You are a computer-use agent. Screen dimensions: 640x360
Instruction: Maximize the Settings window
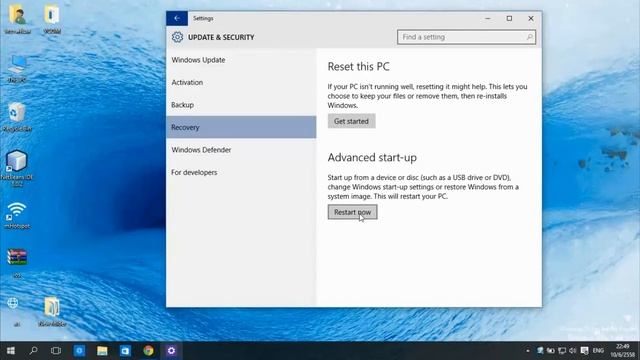[x=509, y=18]
